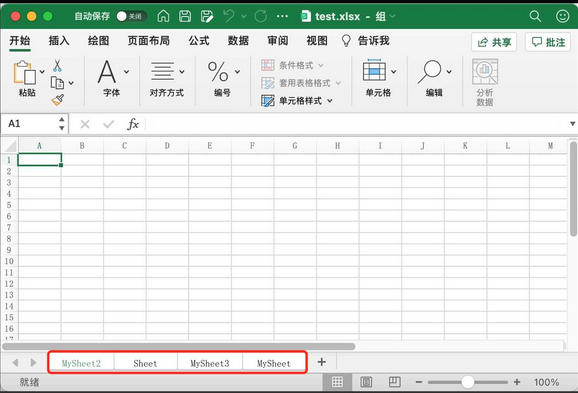Click the vertical scrollbar thumb

coord(573,189)
